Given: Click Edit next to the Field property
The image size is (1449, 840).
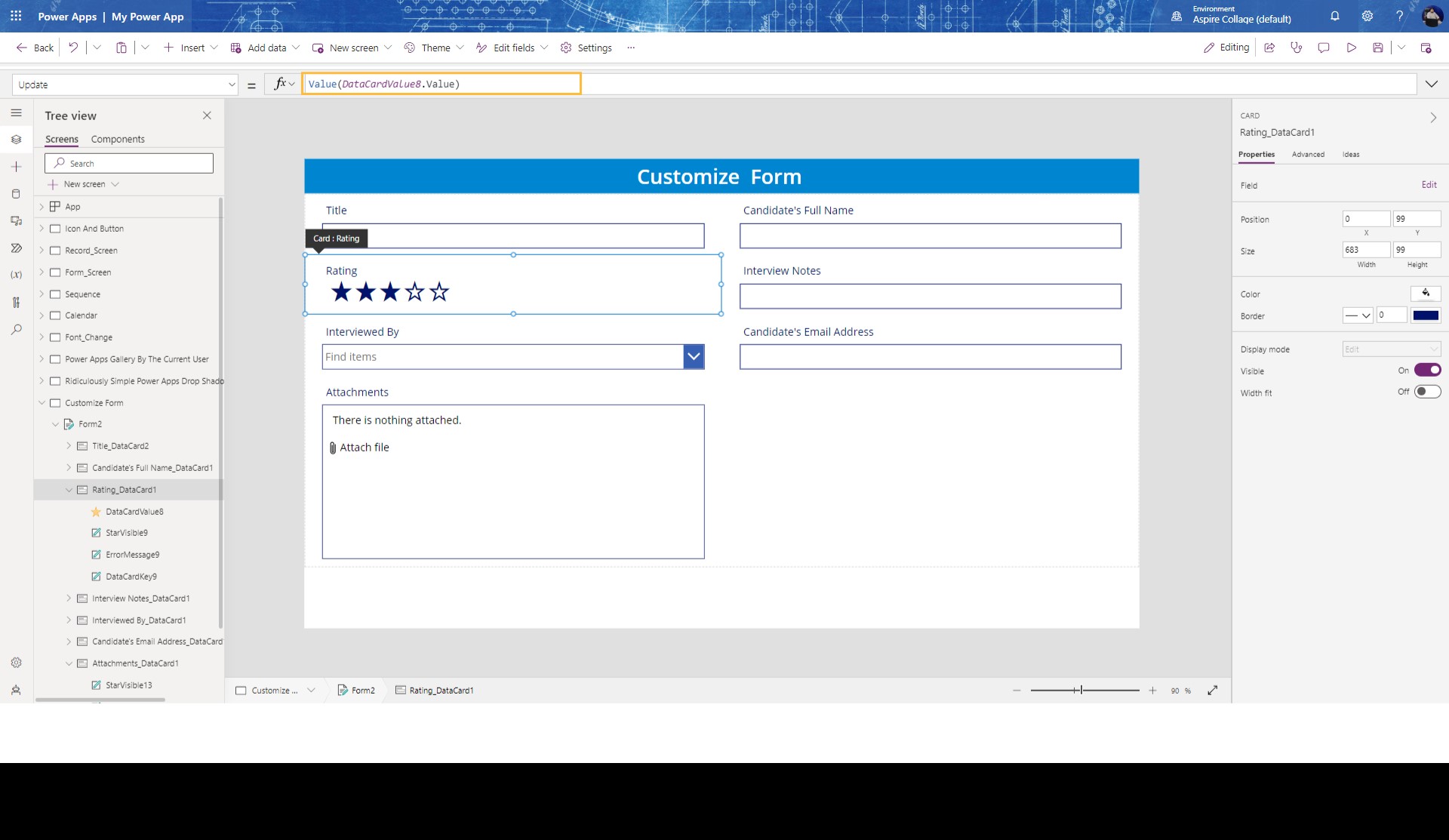Looking at the screenshot, I should click(x=1429, y=184).
